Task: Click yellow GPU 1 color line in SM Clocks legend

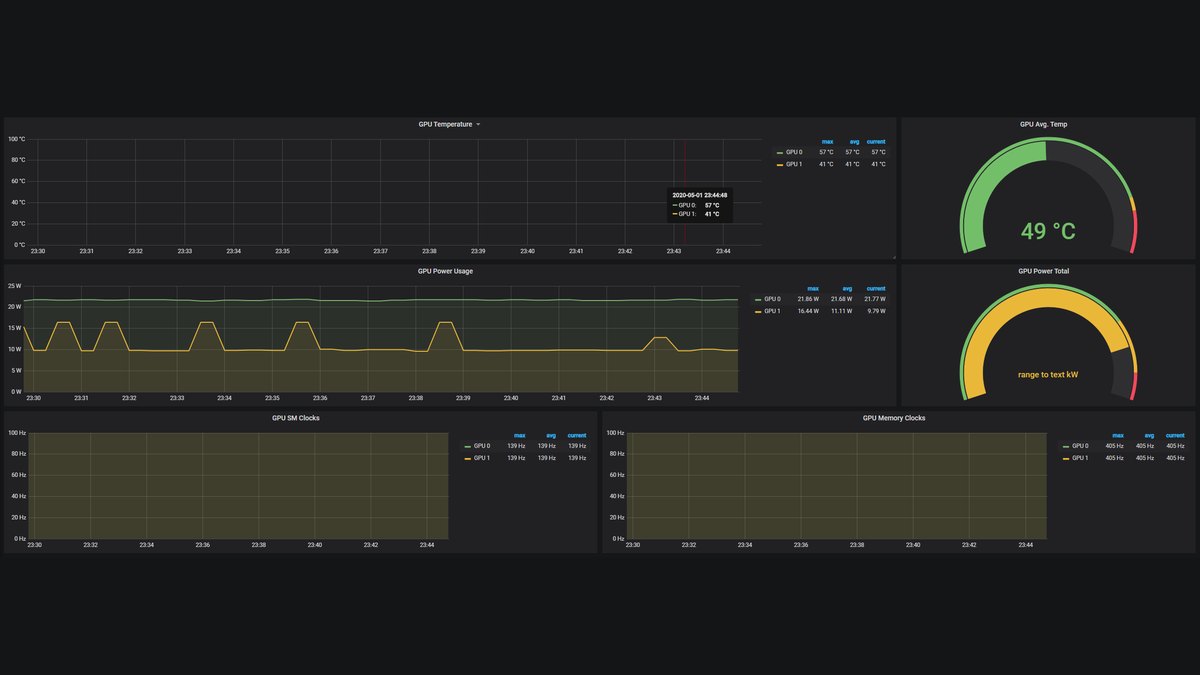Action: 467,458
